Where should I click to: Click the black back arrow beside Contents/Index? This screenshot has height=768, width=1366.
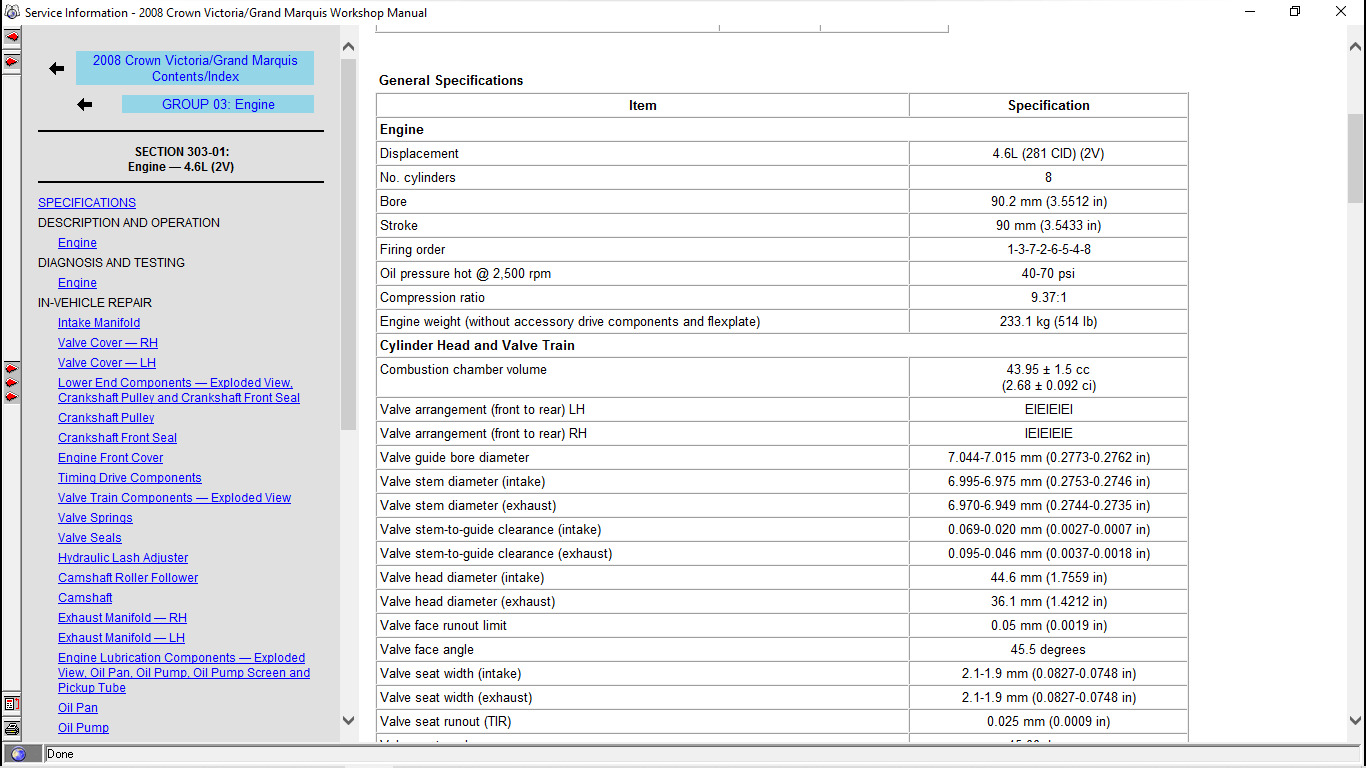pos(57,68)
